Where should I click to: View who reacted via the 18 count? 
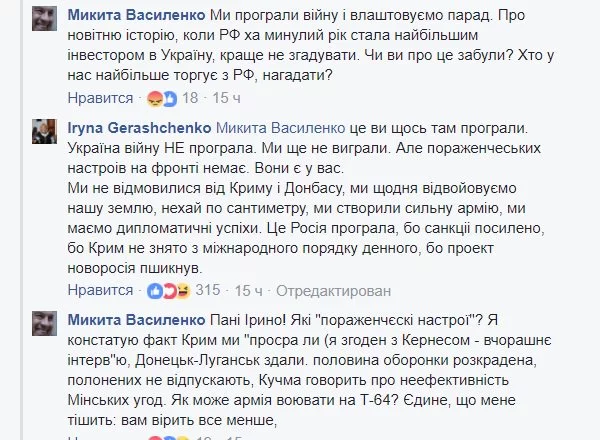[193, 98]
